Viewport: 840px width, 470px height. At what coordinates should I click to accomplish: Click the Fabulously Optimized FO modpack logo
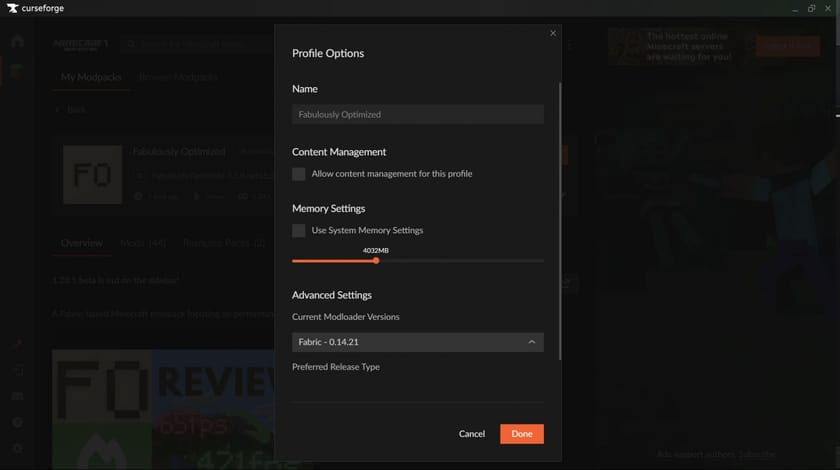pyautogui.click(x=92, y=175)
